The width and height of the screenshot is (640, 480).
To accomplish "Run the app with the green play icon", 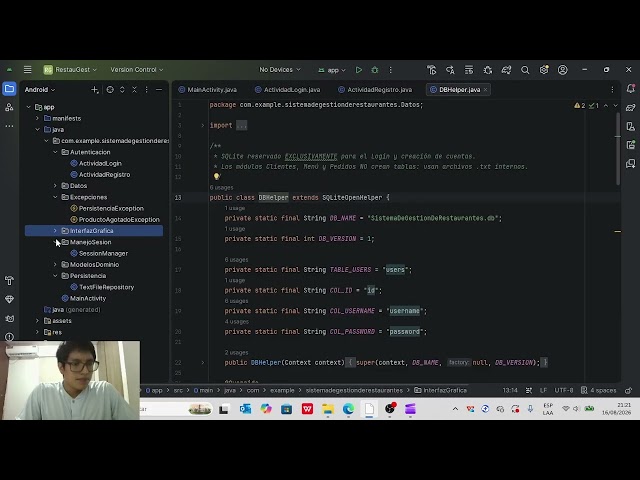I will 358,70.
